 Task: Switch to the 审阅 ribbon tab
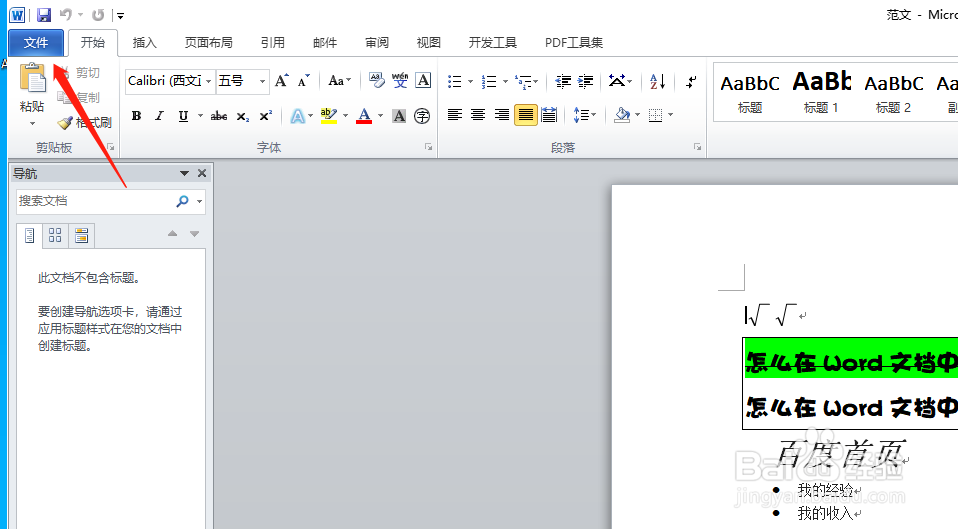(377, 43)
